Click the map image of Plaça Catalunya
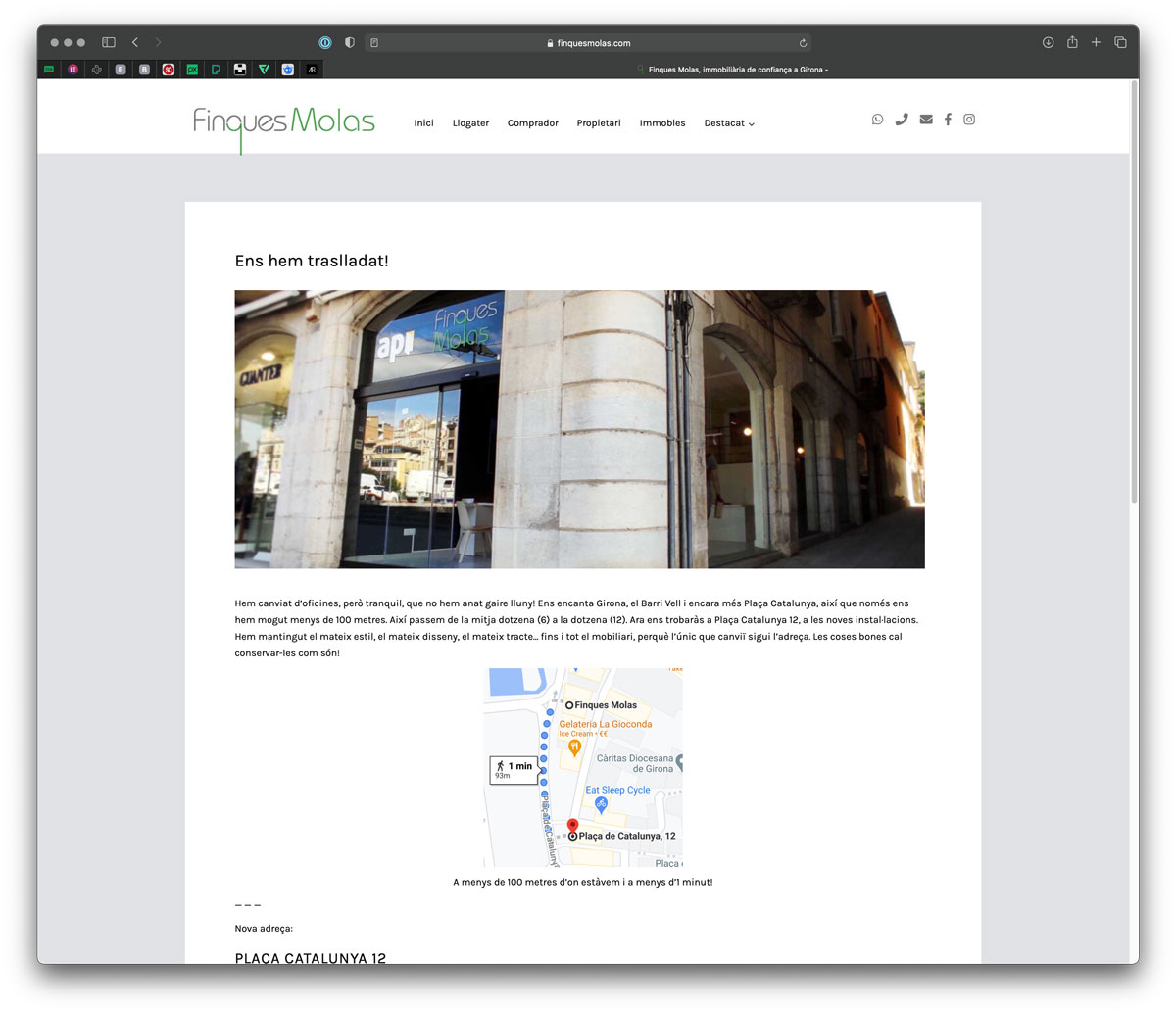 [583, 767]
